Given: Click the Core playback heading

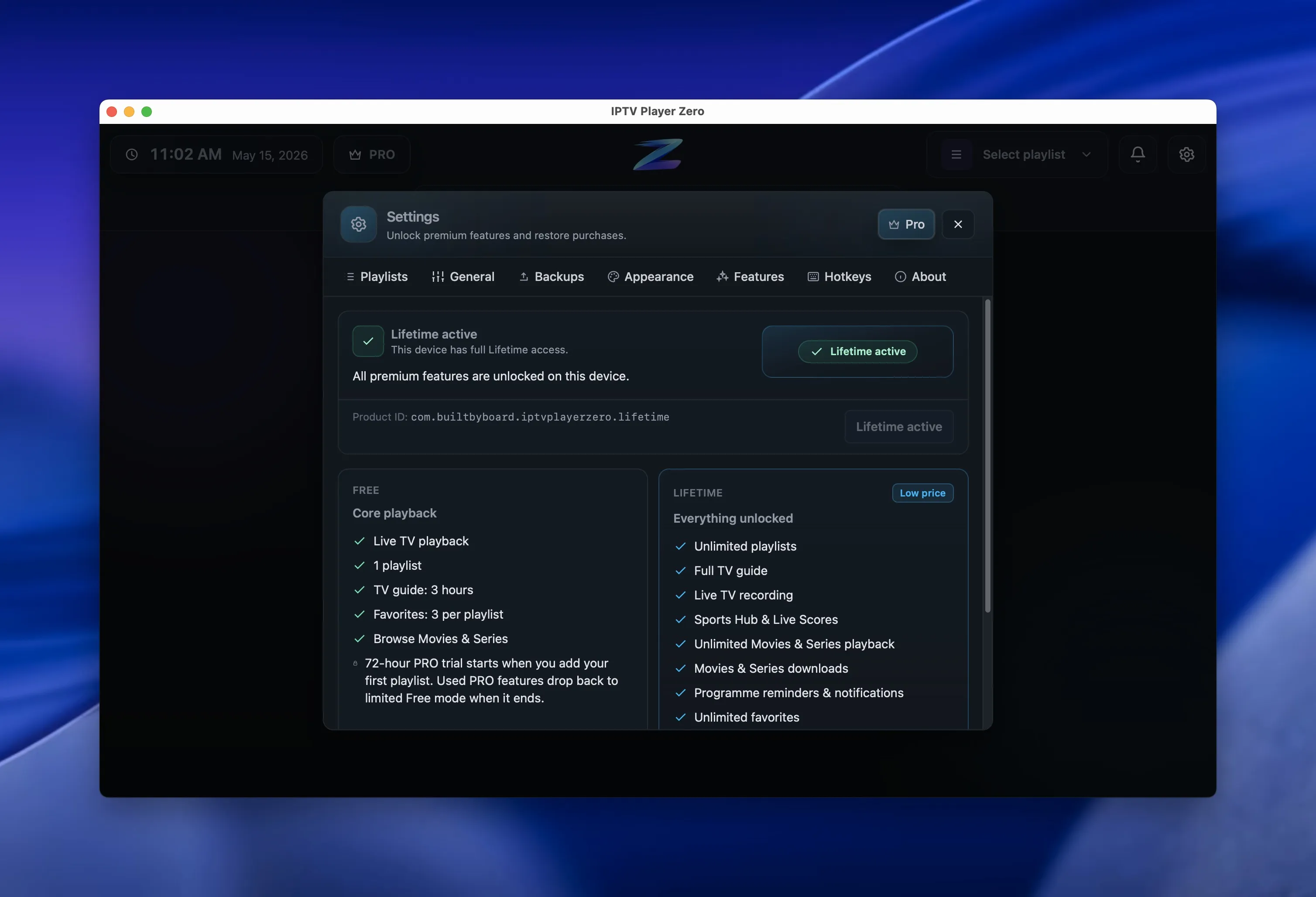Looking at the screenshot, I should pyautogui.click(x=395, y=513).
